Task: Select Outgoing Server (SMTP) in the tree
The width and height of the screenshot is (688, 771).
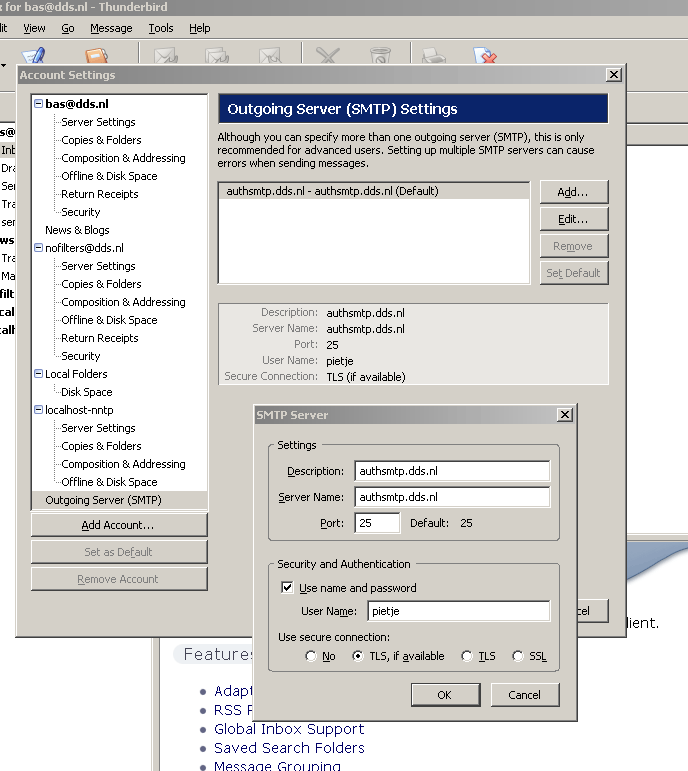Action: (119, 500)
